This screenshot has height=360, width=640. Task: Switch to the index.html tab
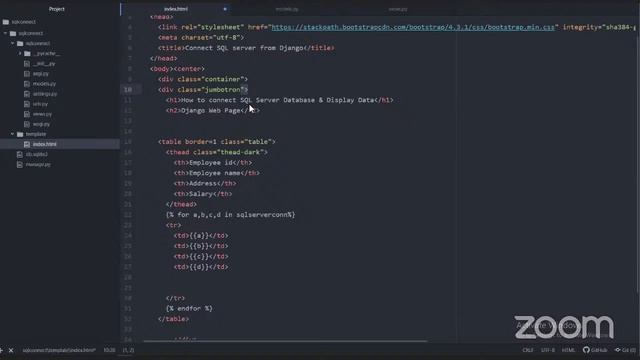pyautogui.click(x=176, y=9)
